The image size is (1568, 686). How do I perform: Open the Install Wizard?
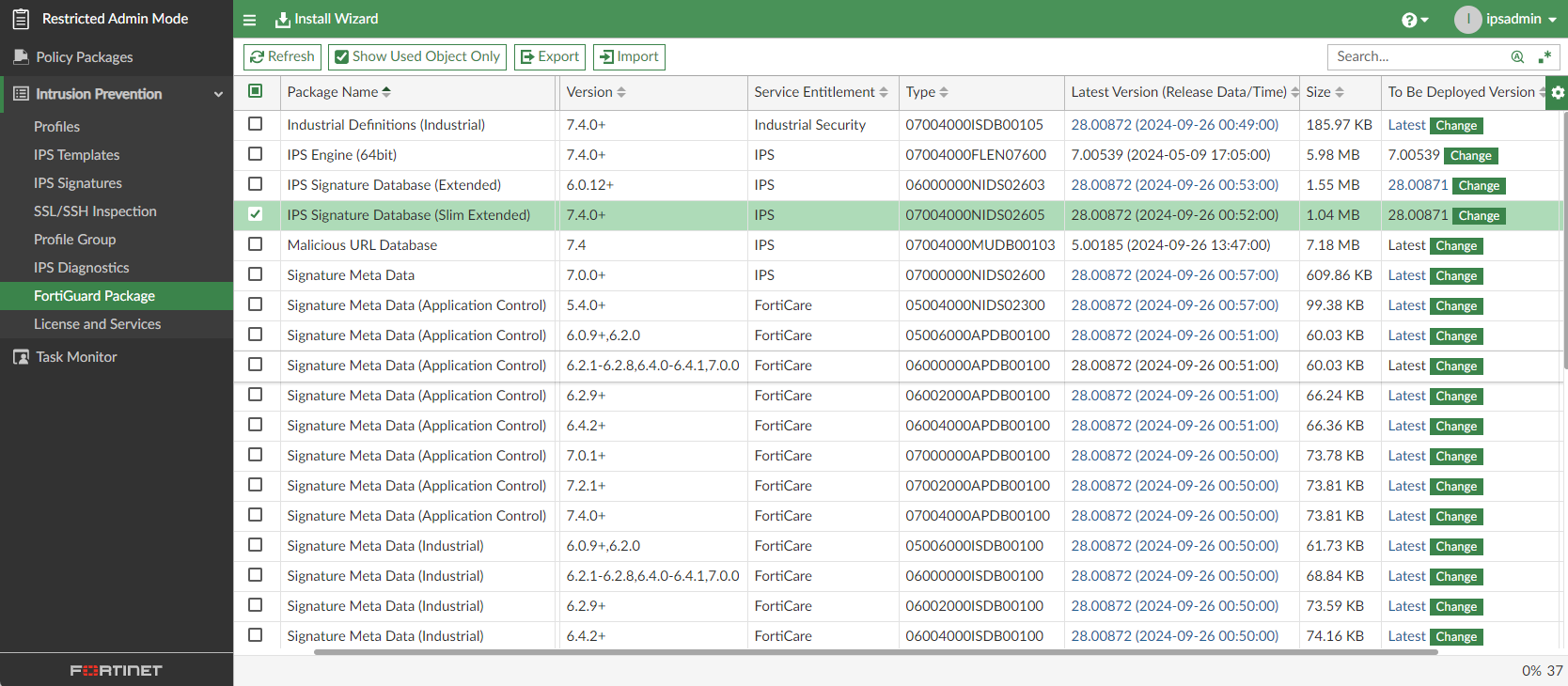[326, 20]
